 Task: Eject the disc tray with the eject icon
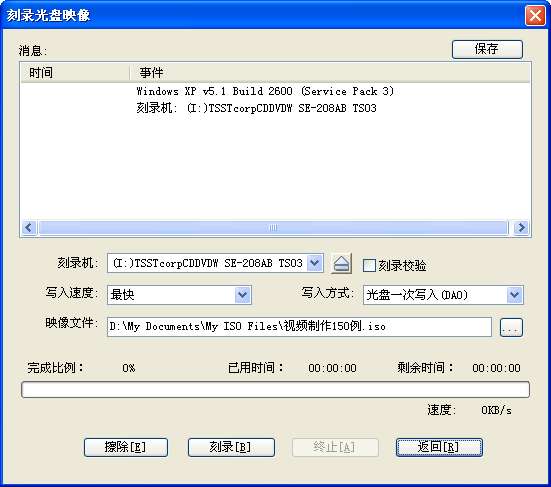click(x=341, y=264)
